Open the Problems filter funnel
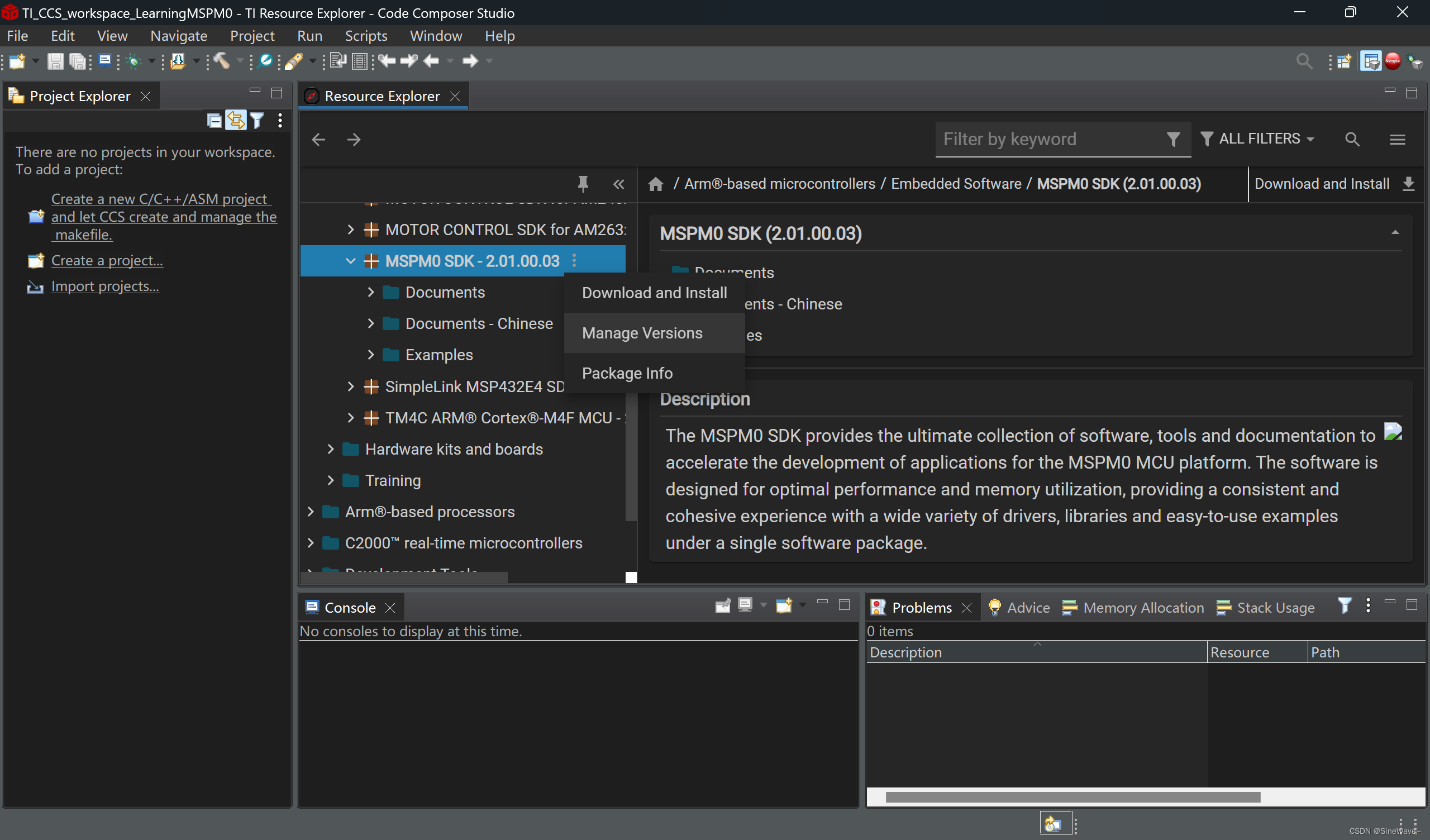This screenshot has height=840, width=1430. [x=1345, y=605]
